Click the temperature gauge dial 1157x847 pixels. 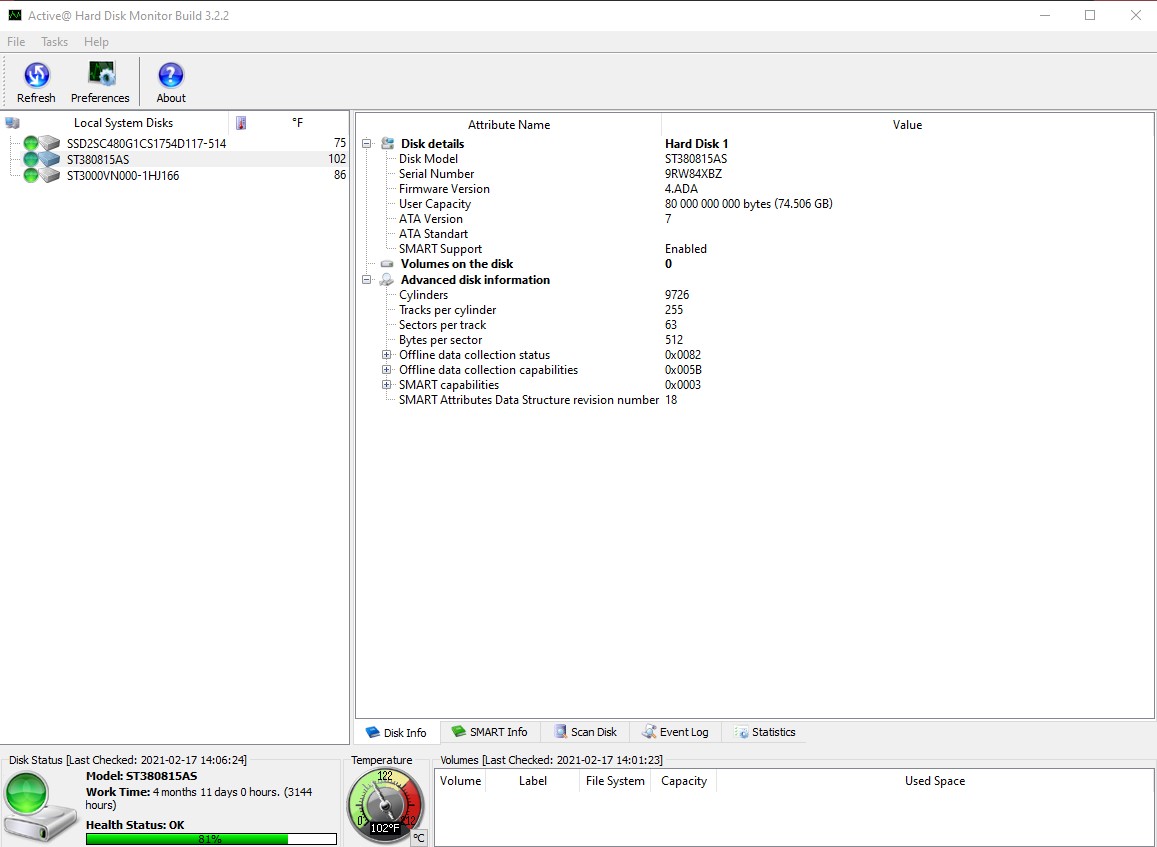385,804
